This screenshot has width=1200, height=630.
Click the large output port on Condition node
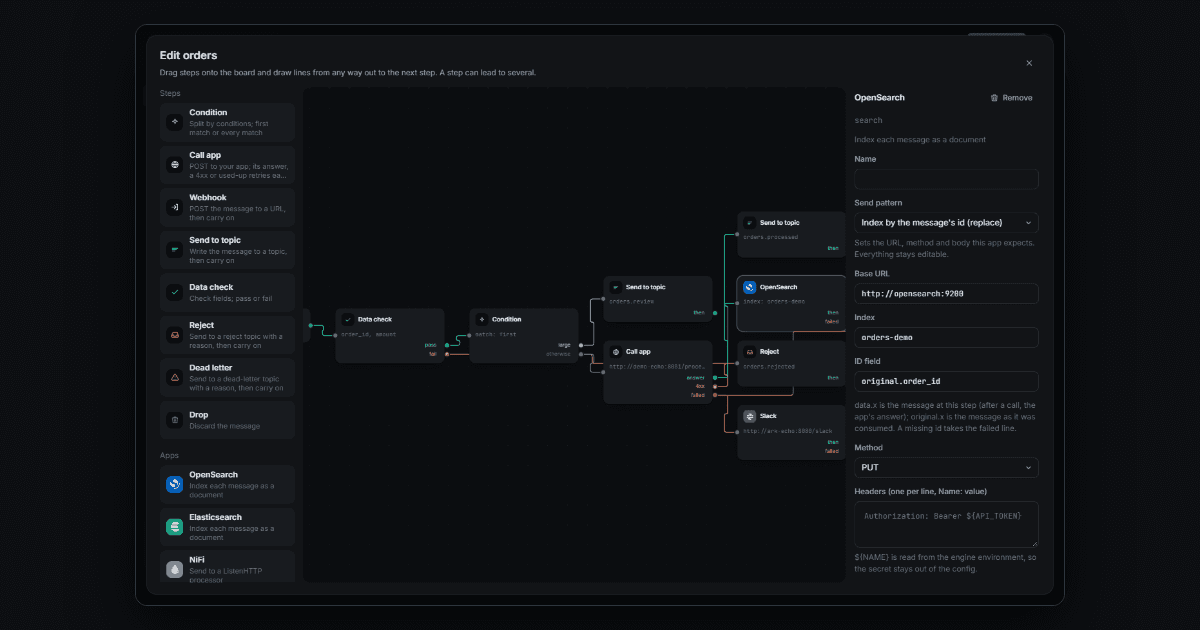581,345
